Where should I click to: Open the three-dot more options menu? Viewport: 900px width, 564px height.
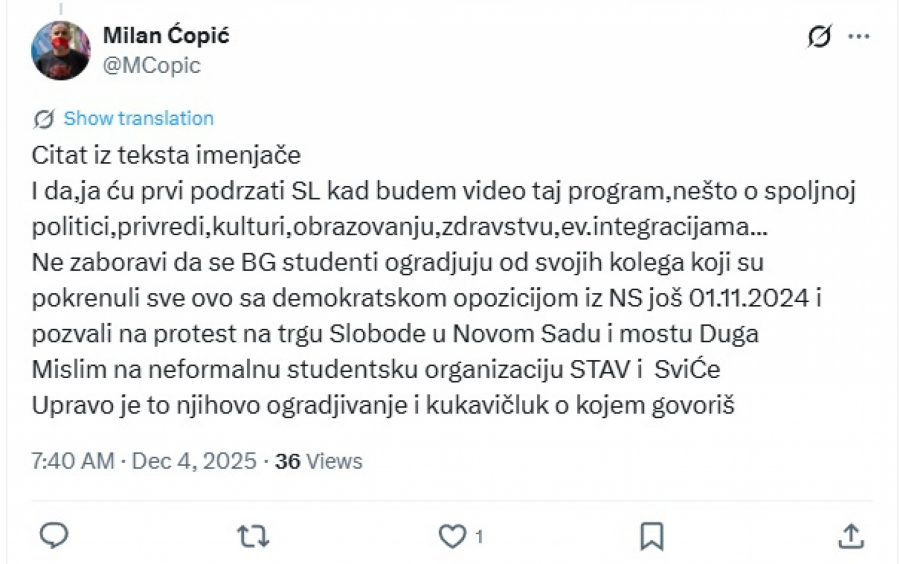click(x=858, y=37)
